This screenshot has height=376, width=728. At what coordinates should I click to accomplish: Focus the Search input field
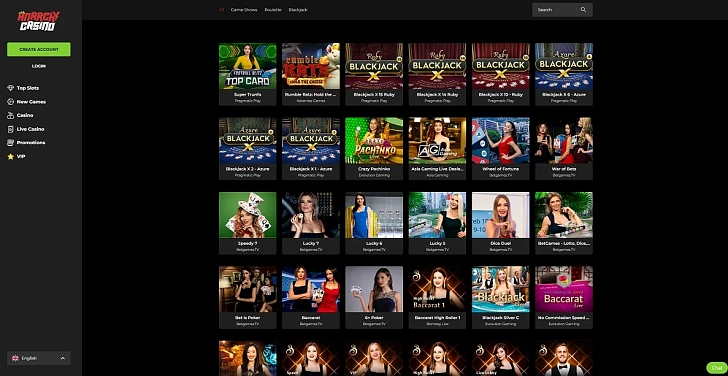(x=562, y=10)
